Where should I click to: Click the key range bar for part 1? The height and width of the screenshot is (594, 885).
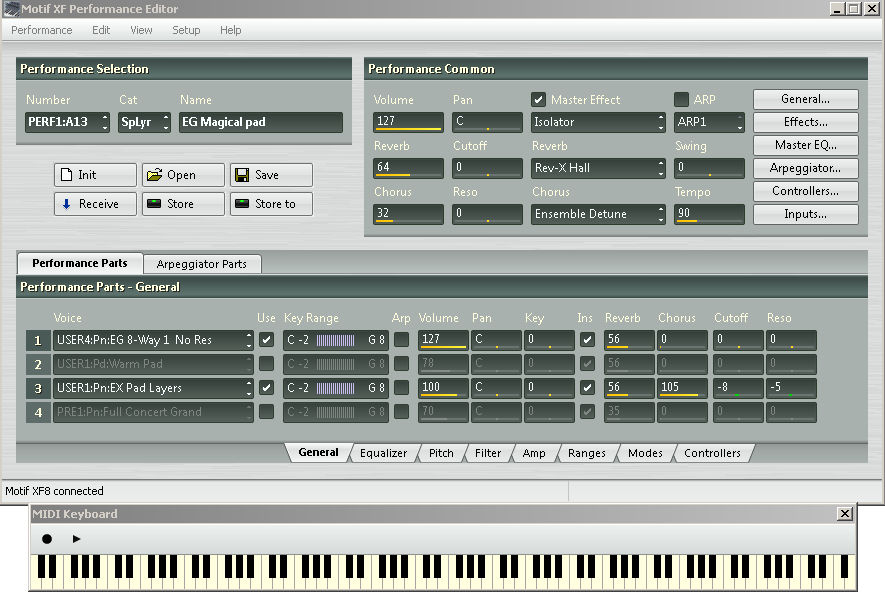[335, 340]
